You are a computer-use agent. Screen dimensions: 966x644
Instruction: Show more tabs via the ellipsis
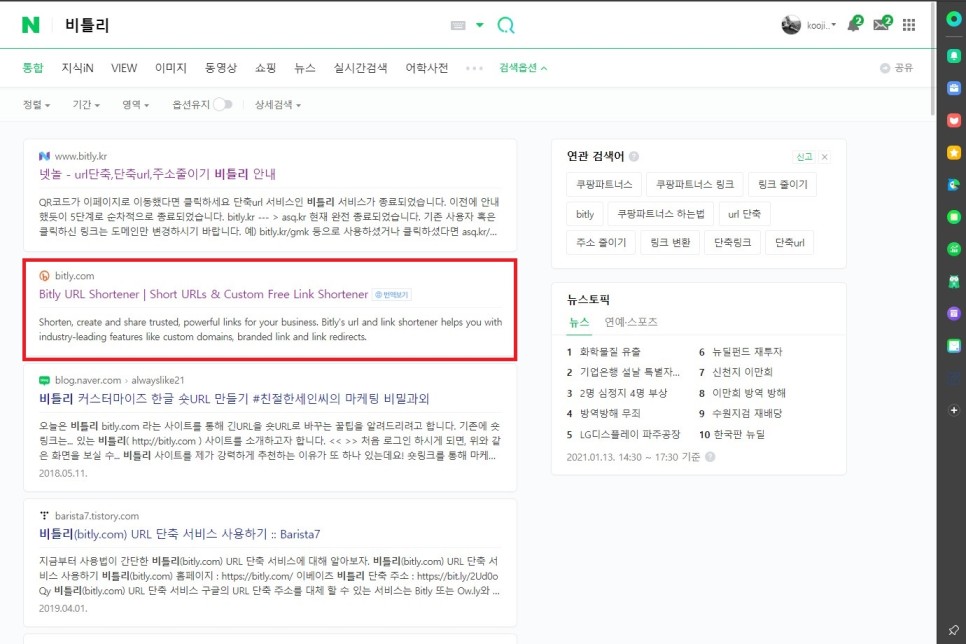click(x=474, y=68)
